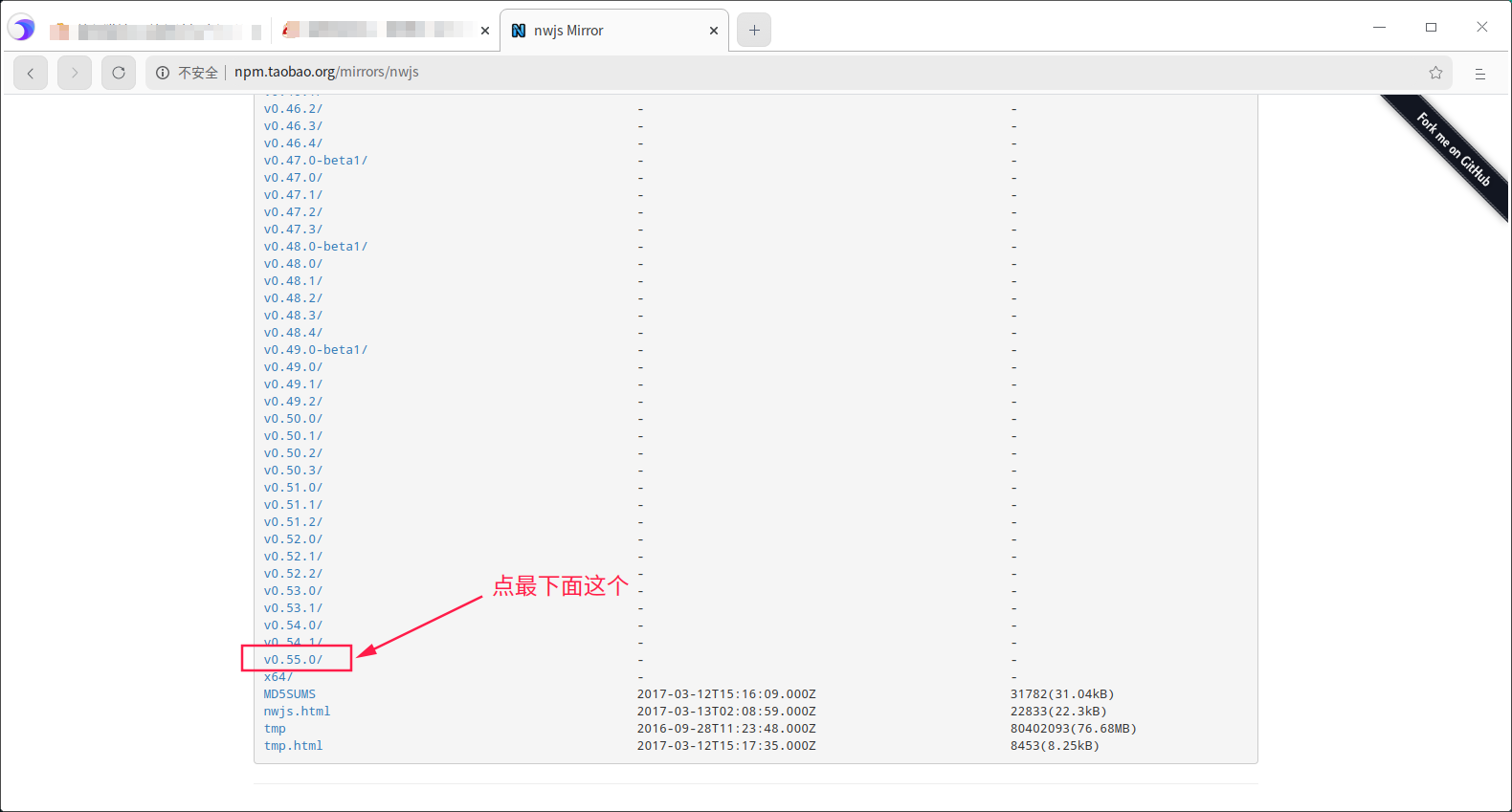
Task: Open the v0.47.2/ directory
Action: click(293, 212)
